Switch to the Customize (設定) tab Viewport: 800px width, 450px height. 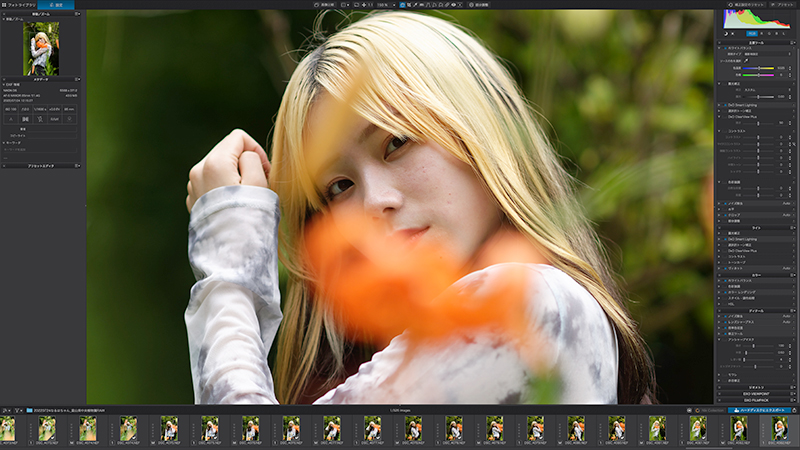tap(56, 5)
